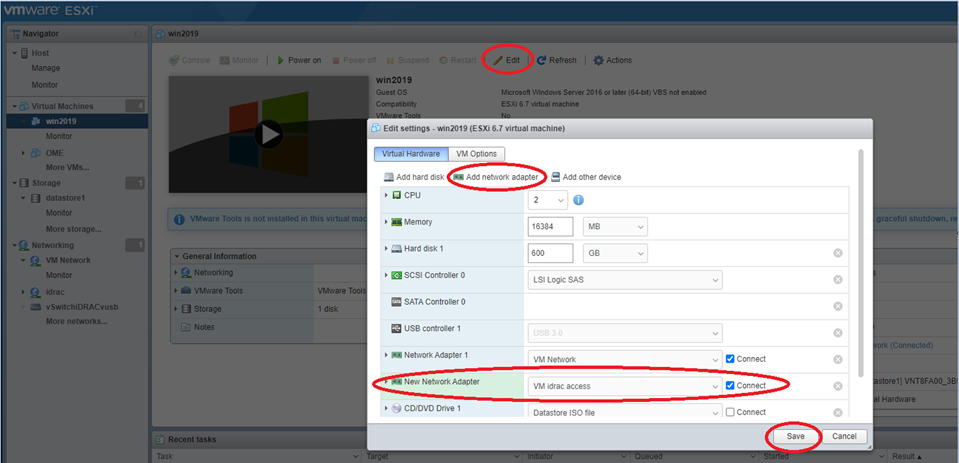Select Host in the Navigator
This screenshot has height=463, width=959.
pos(40,53)
